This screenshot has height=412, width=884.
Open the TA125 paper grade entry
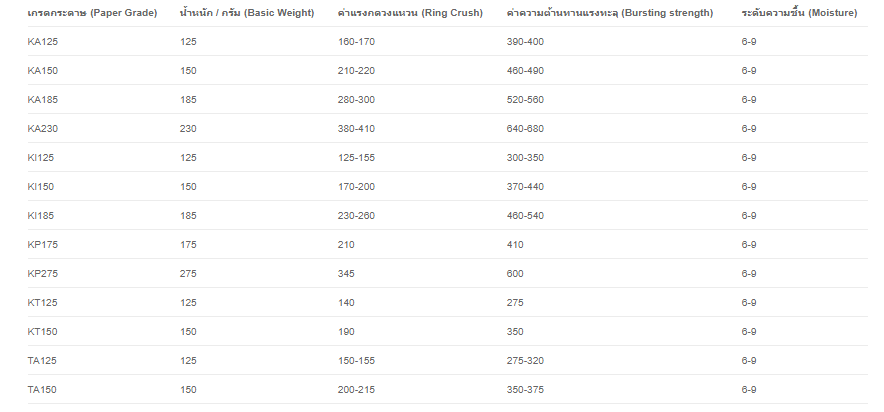[42, 361]
